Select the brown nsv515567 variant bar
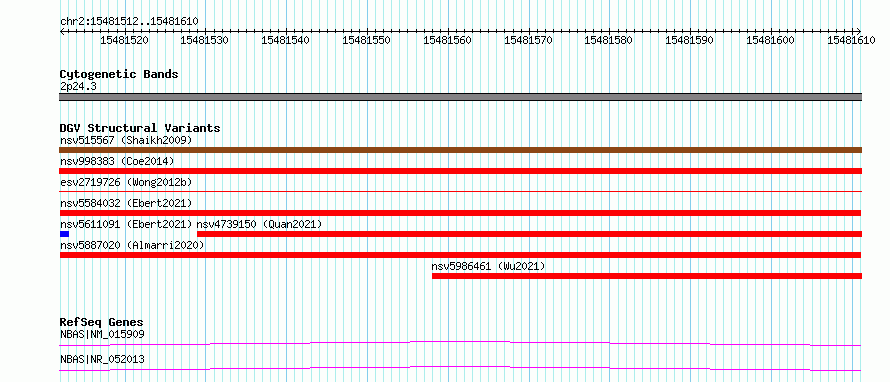The image size is (890, 382). [460, 150]
